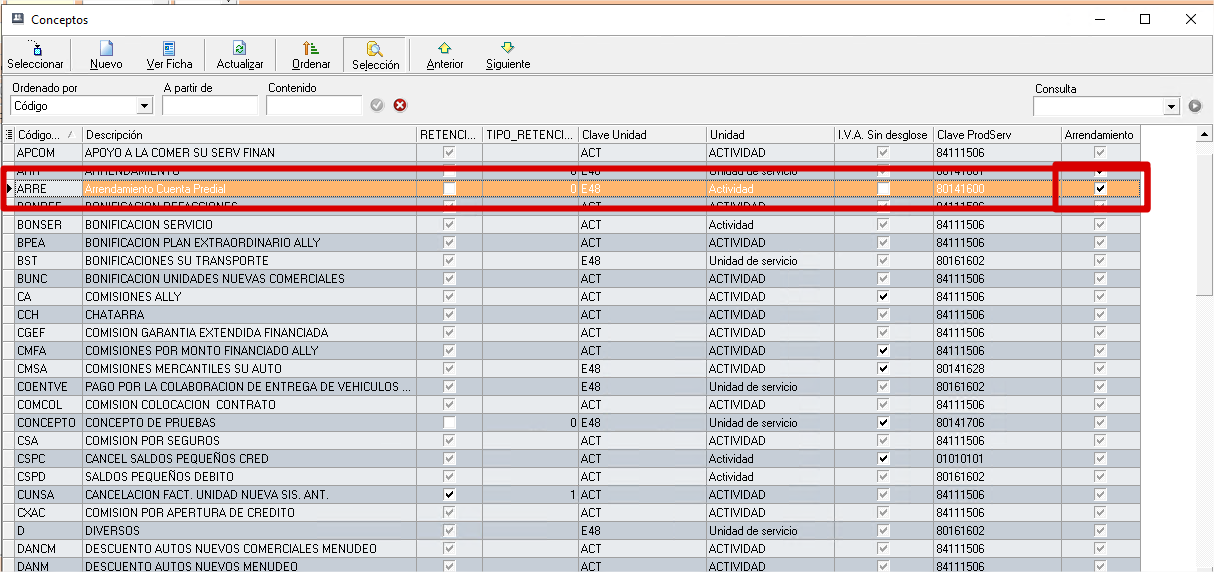Click the TIPO_RETENCI column header

tap(530, 134)
